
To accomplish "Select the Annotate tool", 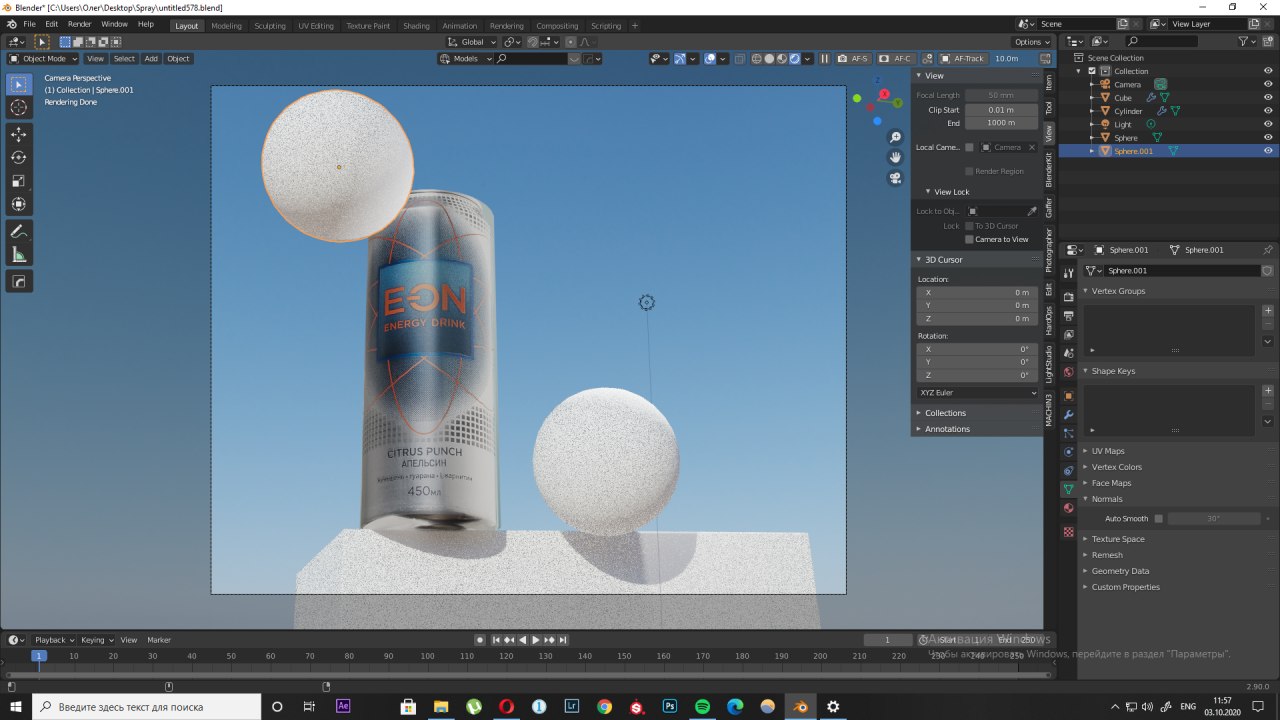I will point(19,231).
